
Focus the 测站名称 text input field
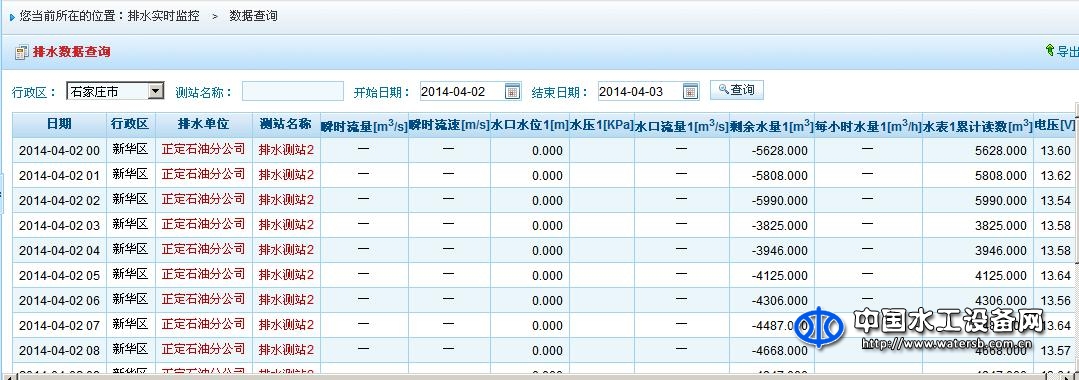292,91
